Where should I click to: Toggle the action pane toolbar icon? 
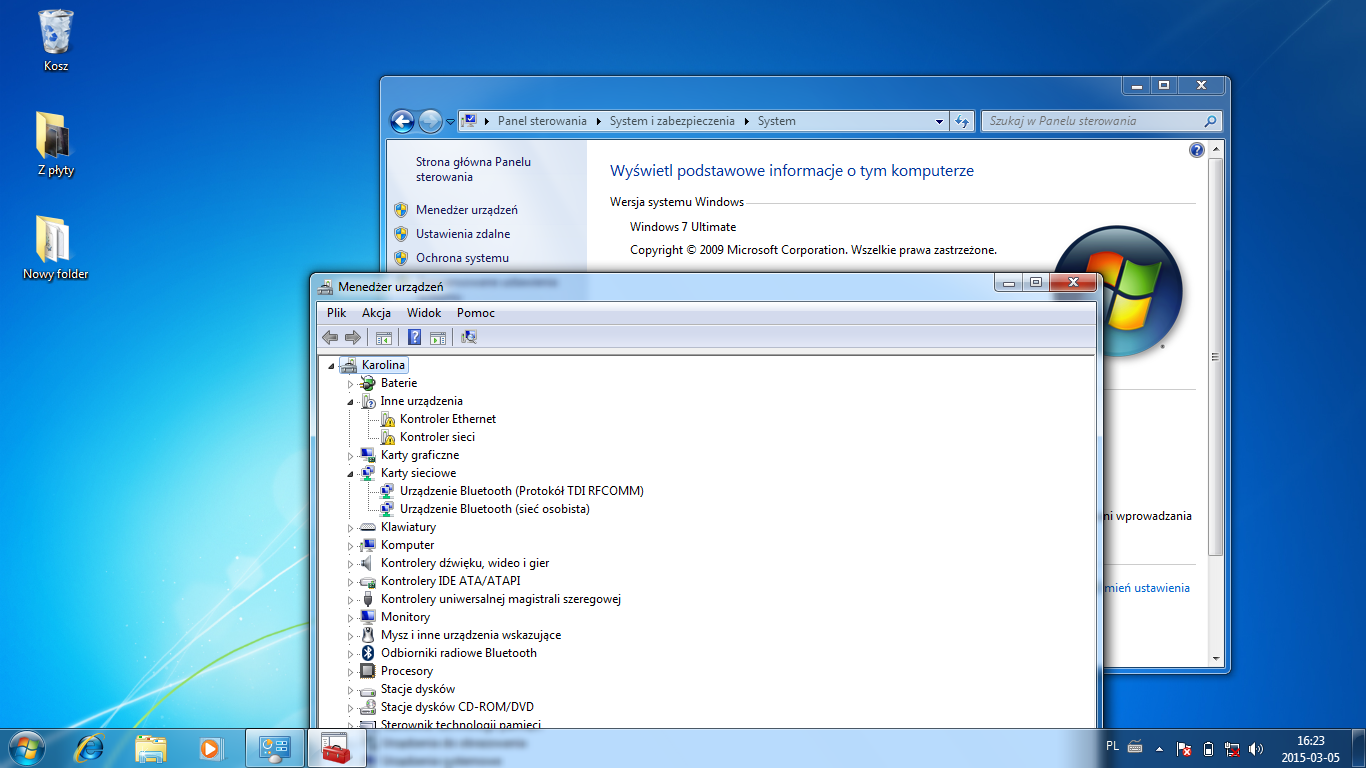437,337
